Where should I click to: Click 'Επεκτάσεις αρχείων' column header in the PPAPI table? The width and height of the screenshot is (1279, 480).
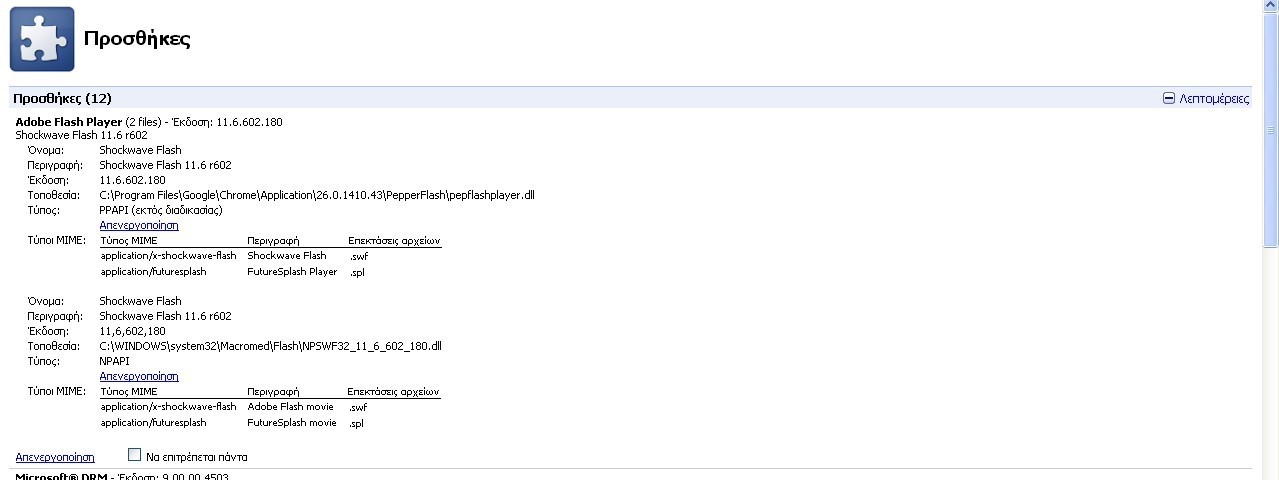coord(394,241)
